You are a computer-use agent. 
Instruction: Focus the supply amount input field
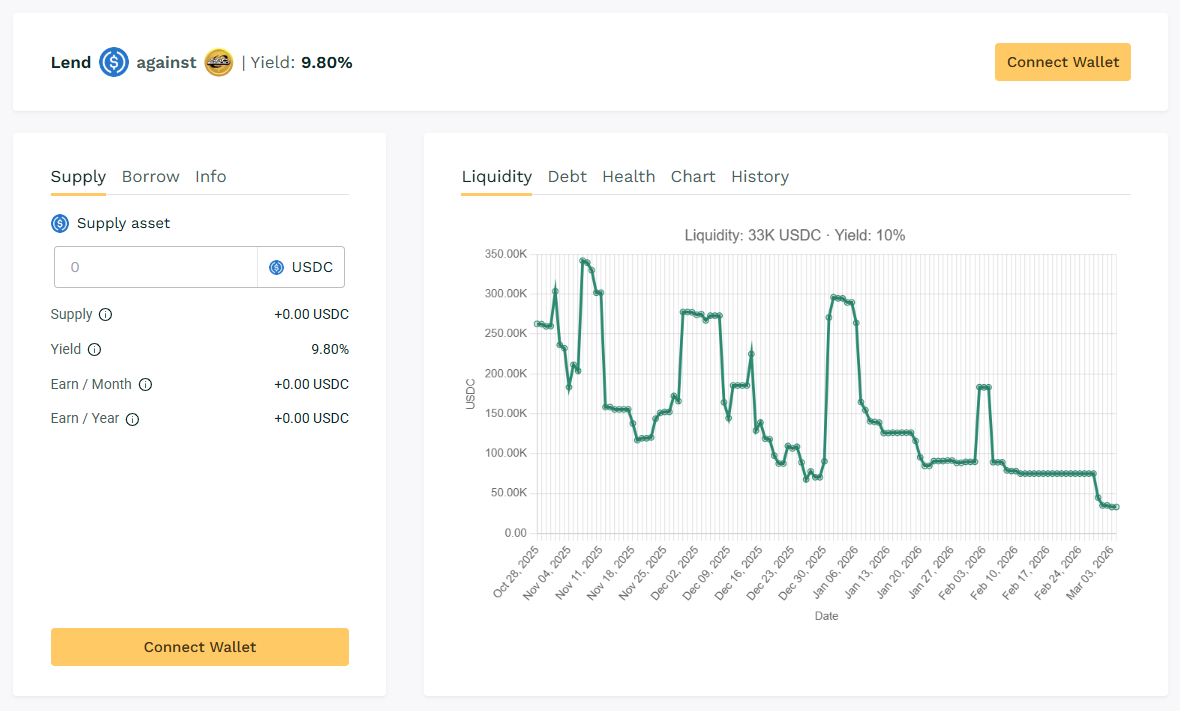click(x=155, y=267)
